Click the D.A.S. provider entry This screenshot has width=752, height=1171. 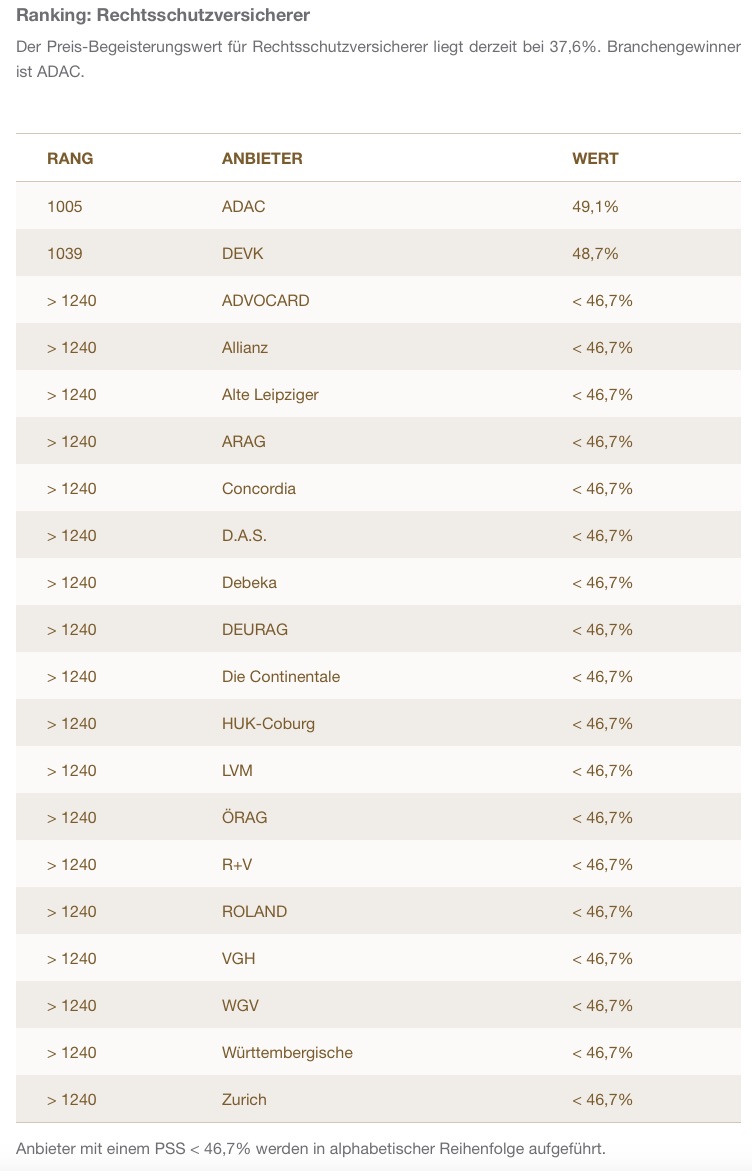[244, 535]
